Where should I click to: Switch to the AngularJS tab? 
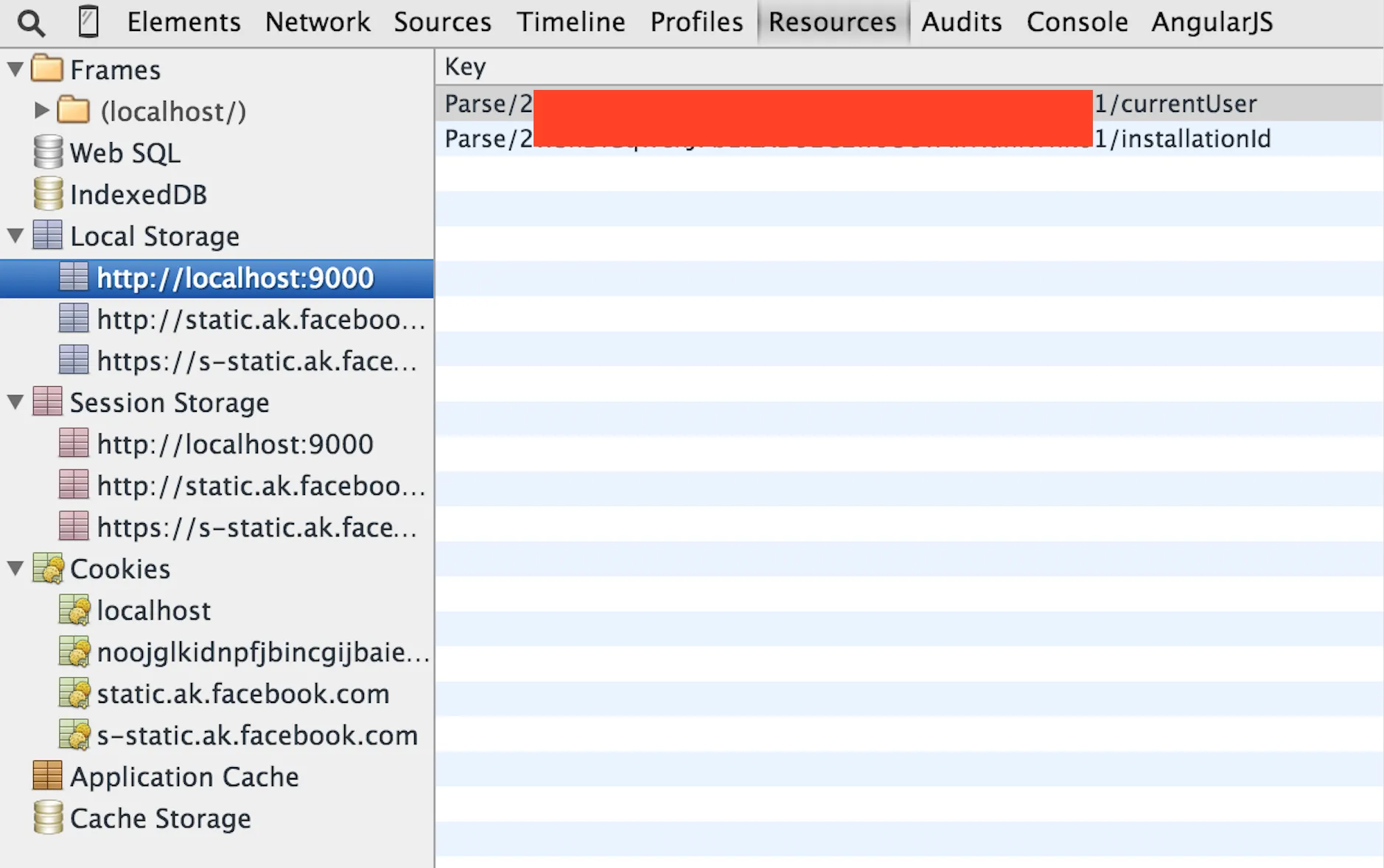[x=1212, y=22]
